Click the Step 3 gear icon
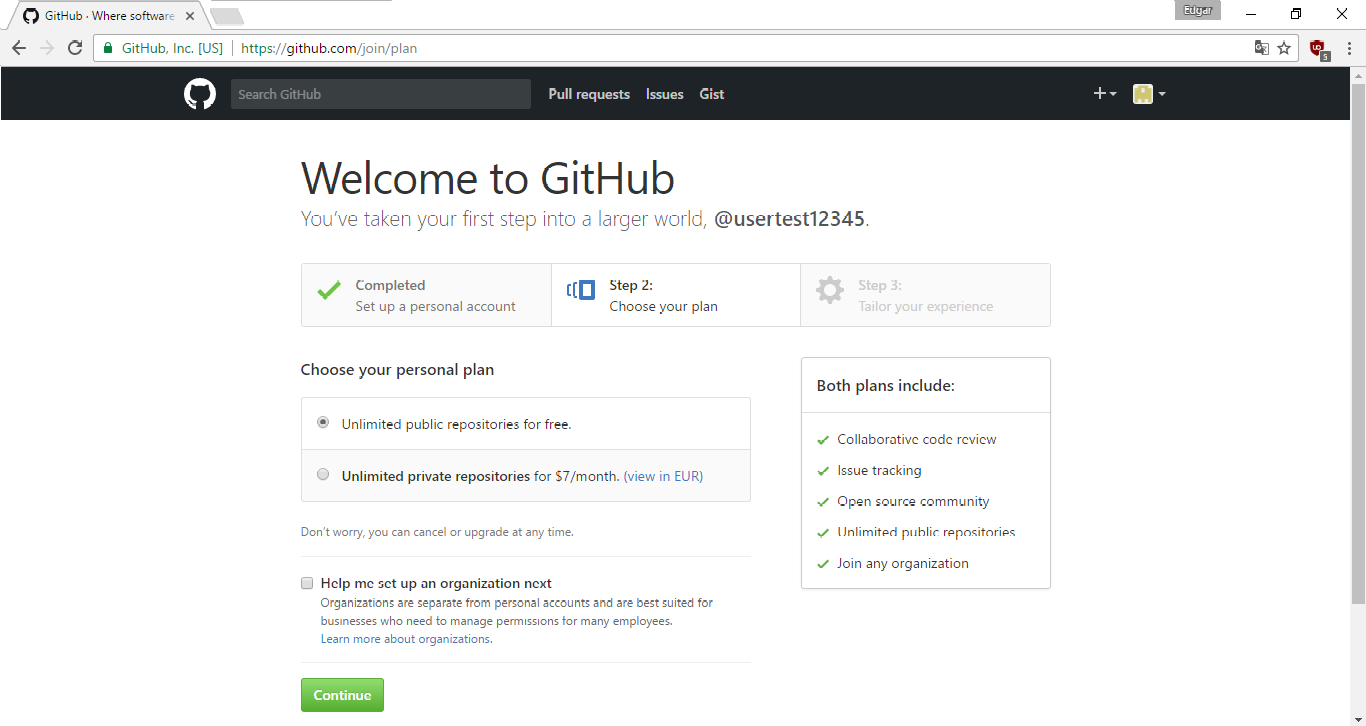This screenshot has width=1366, height=726. tap(829, 289)
